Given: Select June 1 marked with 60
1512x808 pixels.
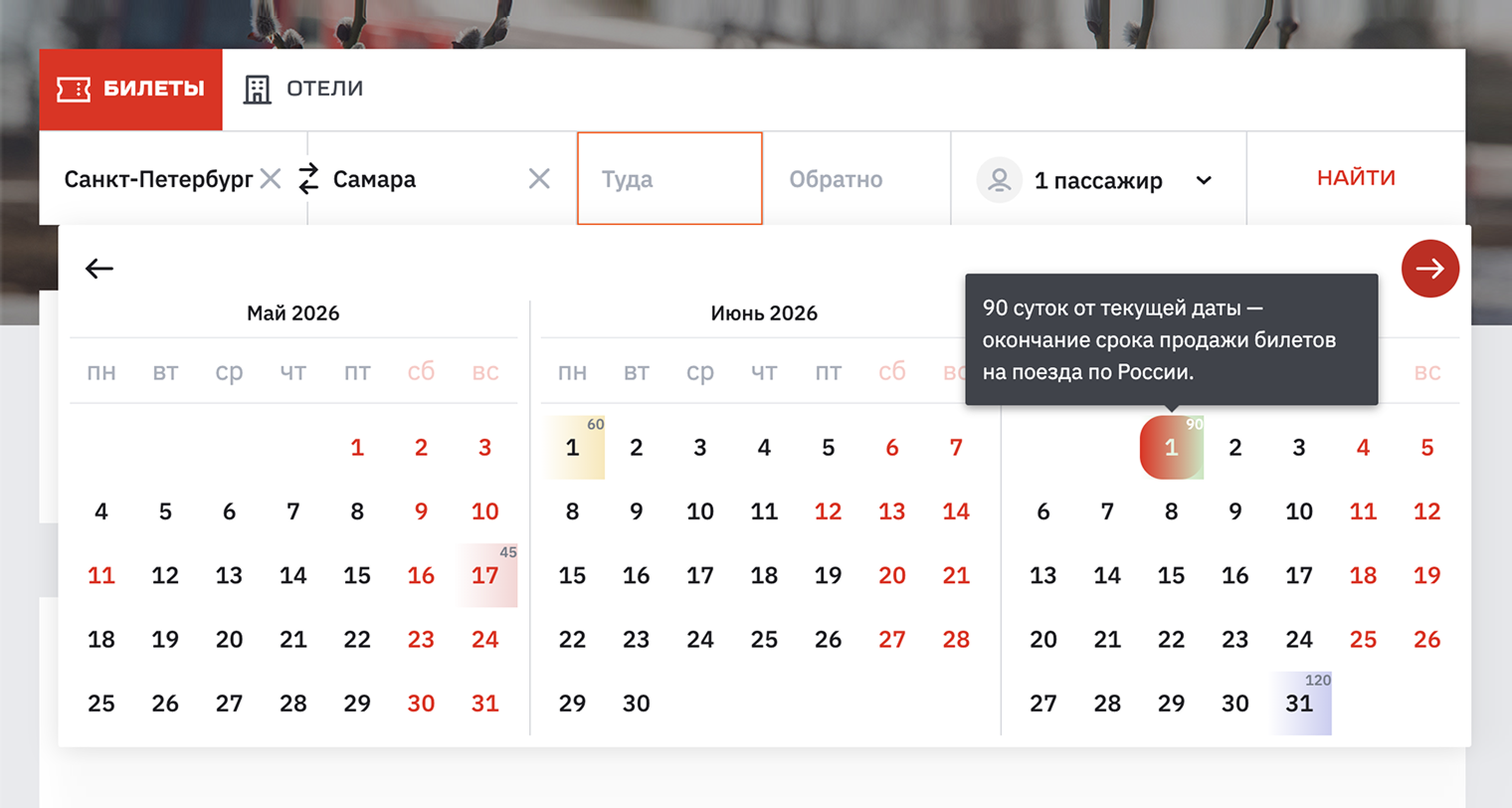Looking at the screenshot, I should coord(572,448).
